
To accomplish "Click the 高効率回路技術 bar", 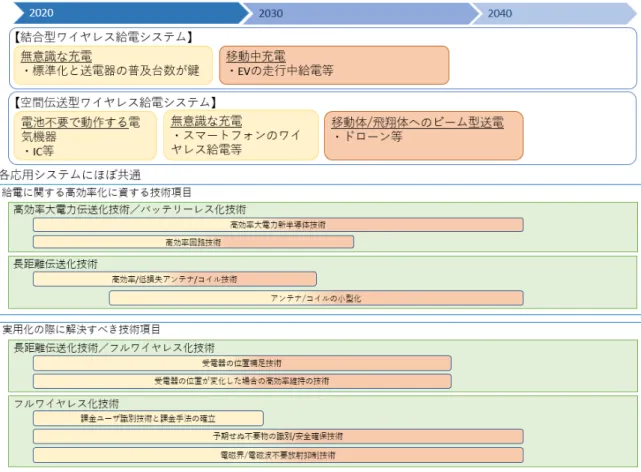I will [x=193, y=242].
